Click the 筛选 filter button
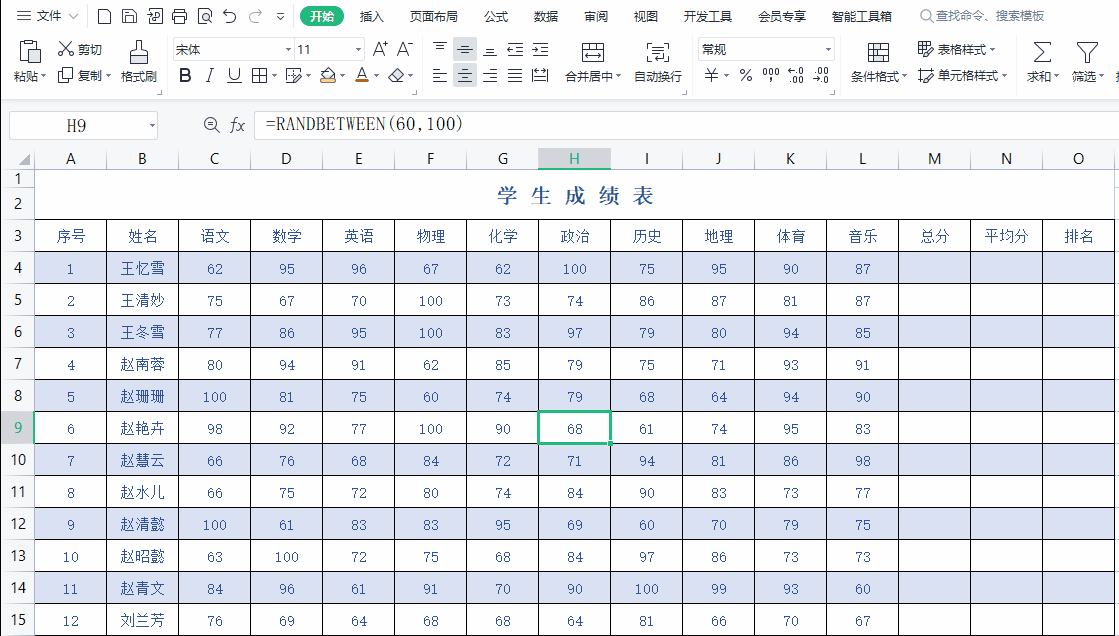1119x636 pixels. pos(1087,61)
